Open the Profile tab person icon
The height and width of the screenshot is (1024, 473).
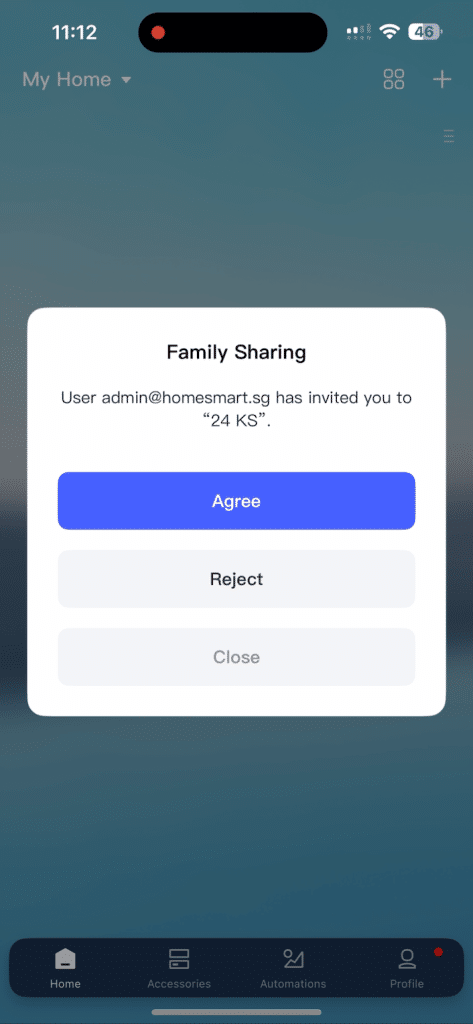tap(407, 959)
